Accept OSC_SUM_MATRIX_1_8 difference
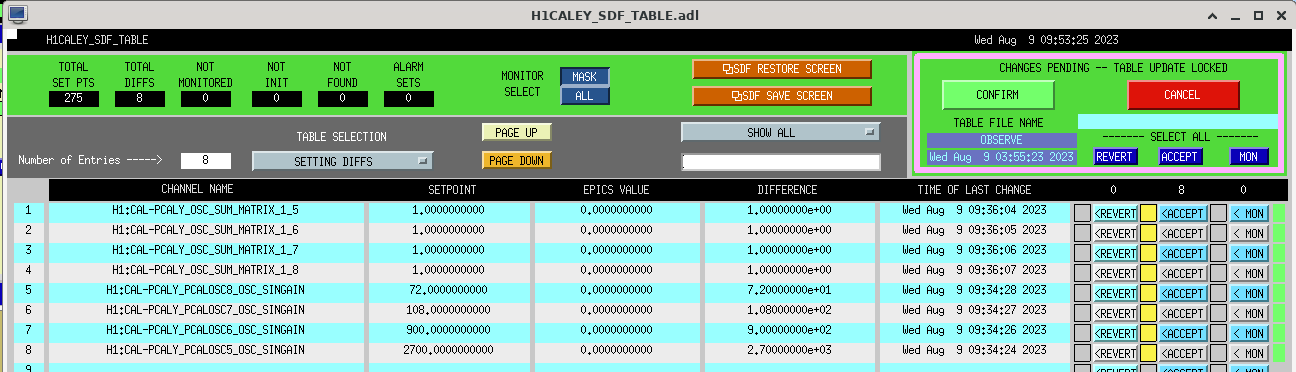The image size is (1296, 372). (x=1182, y=272)
